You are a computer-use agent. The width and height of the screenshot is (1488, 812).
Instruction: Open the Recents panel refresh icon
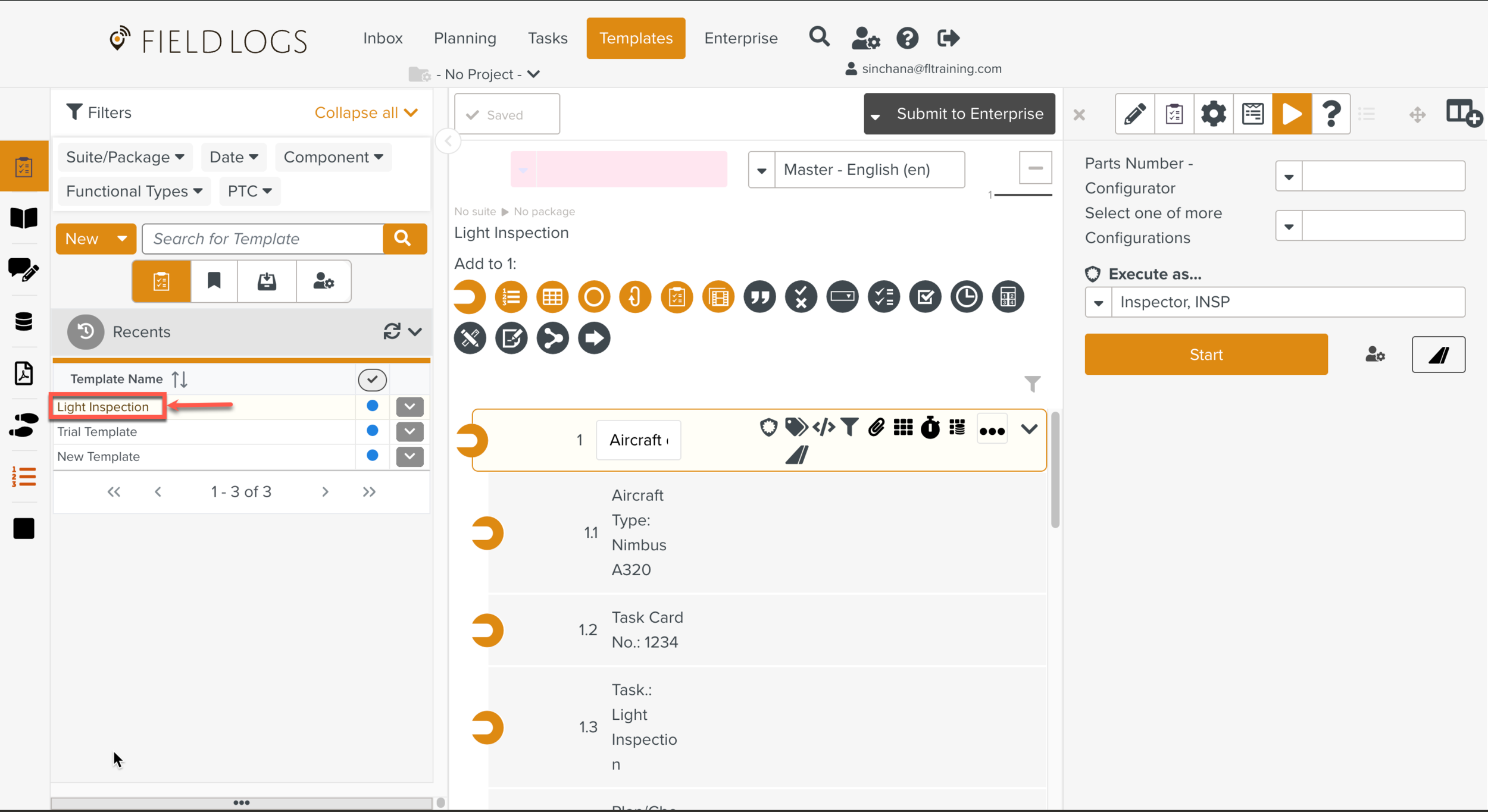[x=392, y=331]
